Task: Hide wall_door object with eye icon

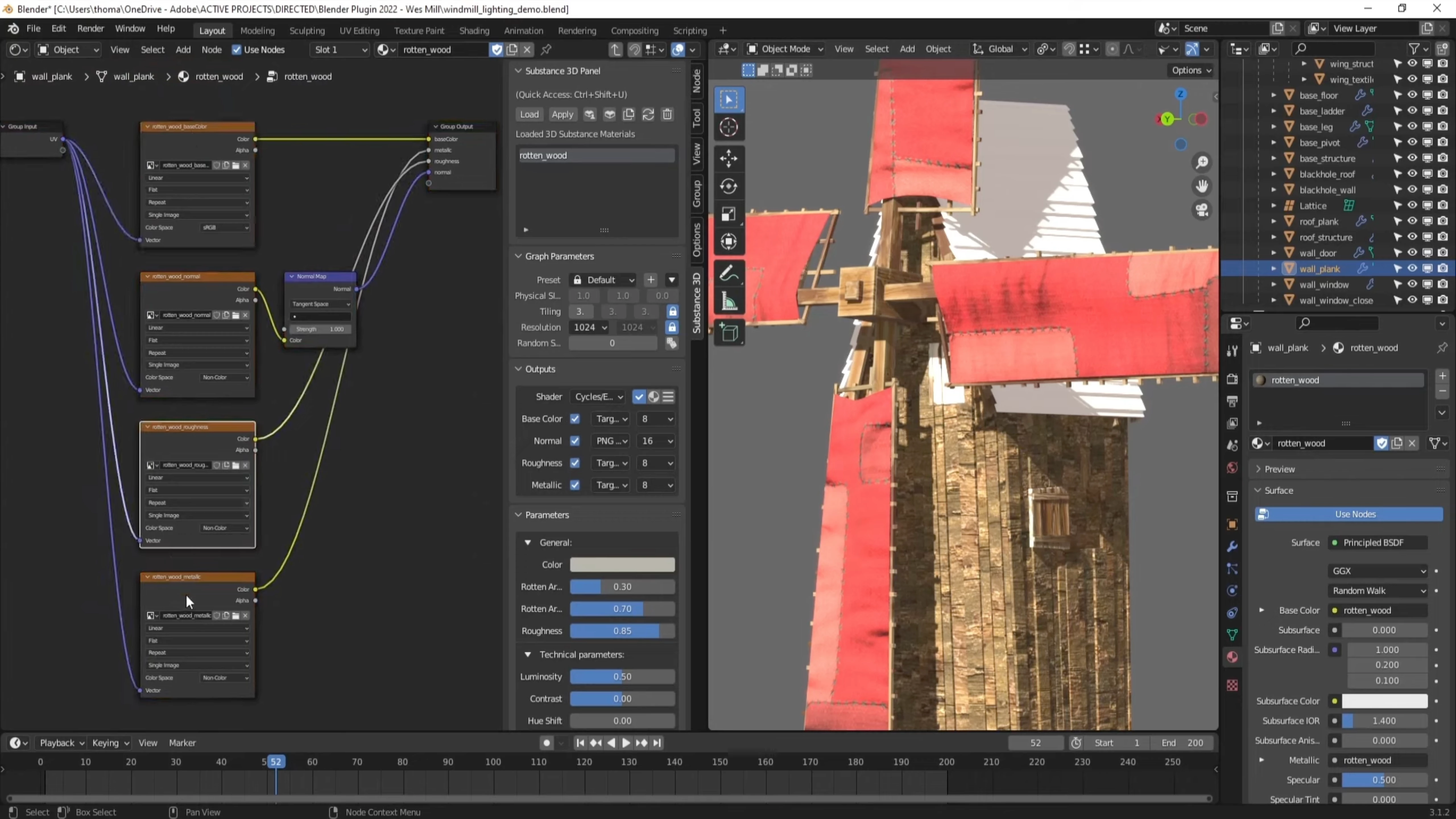Action: pyautogui.click(x=1412, y=253)
